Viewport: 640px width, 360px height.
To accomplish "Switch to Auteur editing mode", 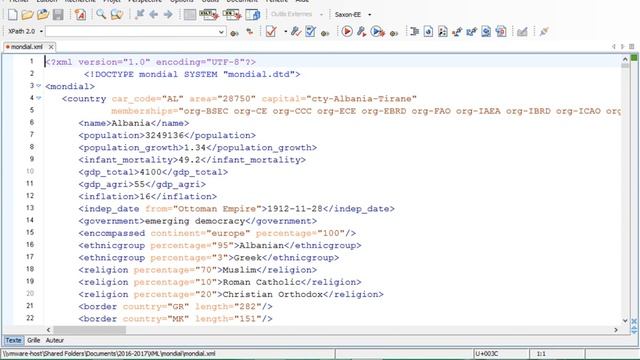I will (55, 340).
